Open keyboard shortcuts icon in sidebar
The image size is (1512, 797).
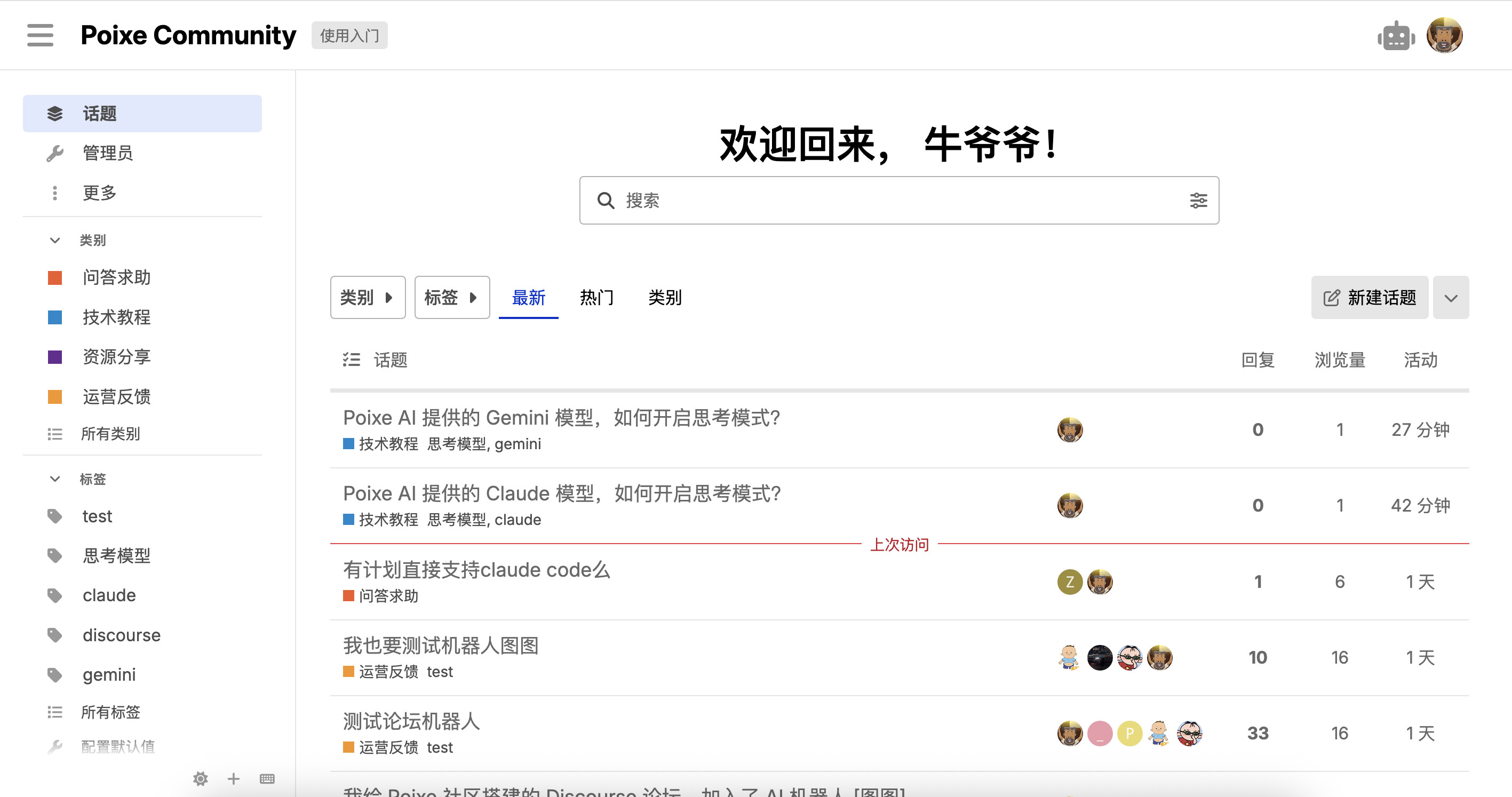[x=267, y=779]
